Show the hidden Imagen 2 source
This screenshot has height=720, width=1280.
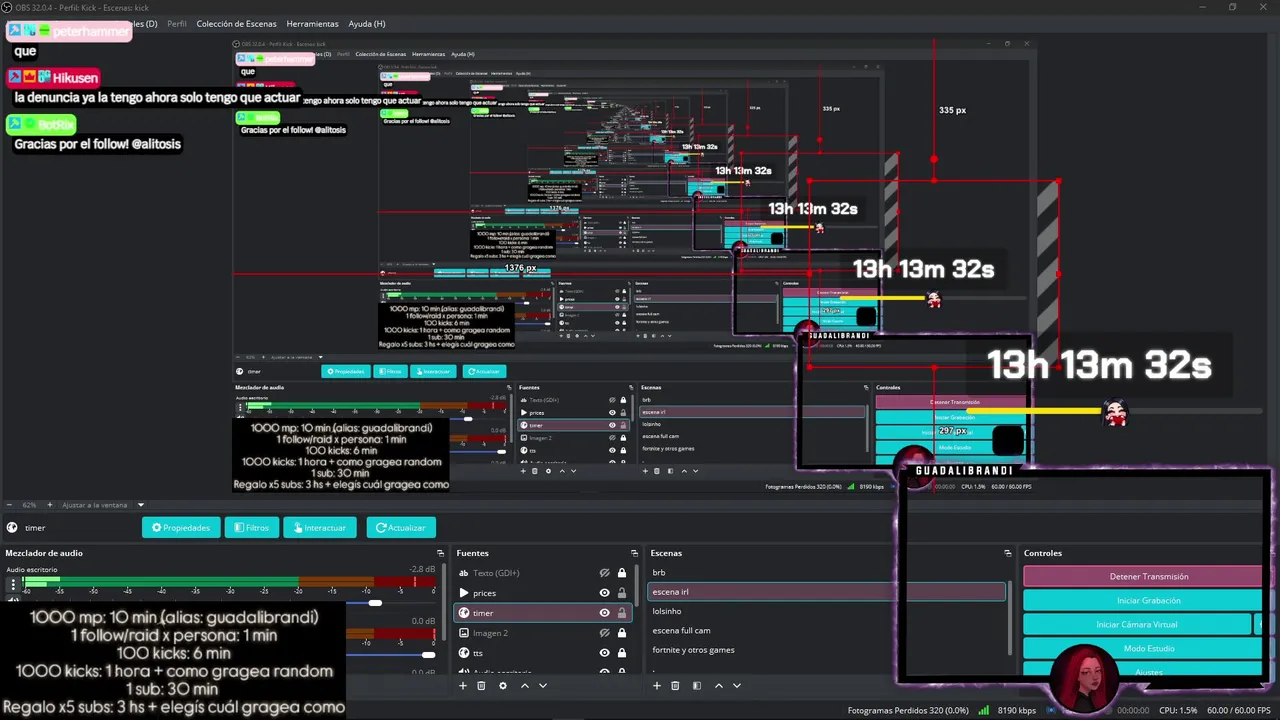click(604, 633)
